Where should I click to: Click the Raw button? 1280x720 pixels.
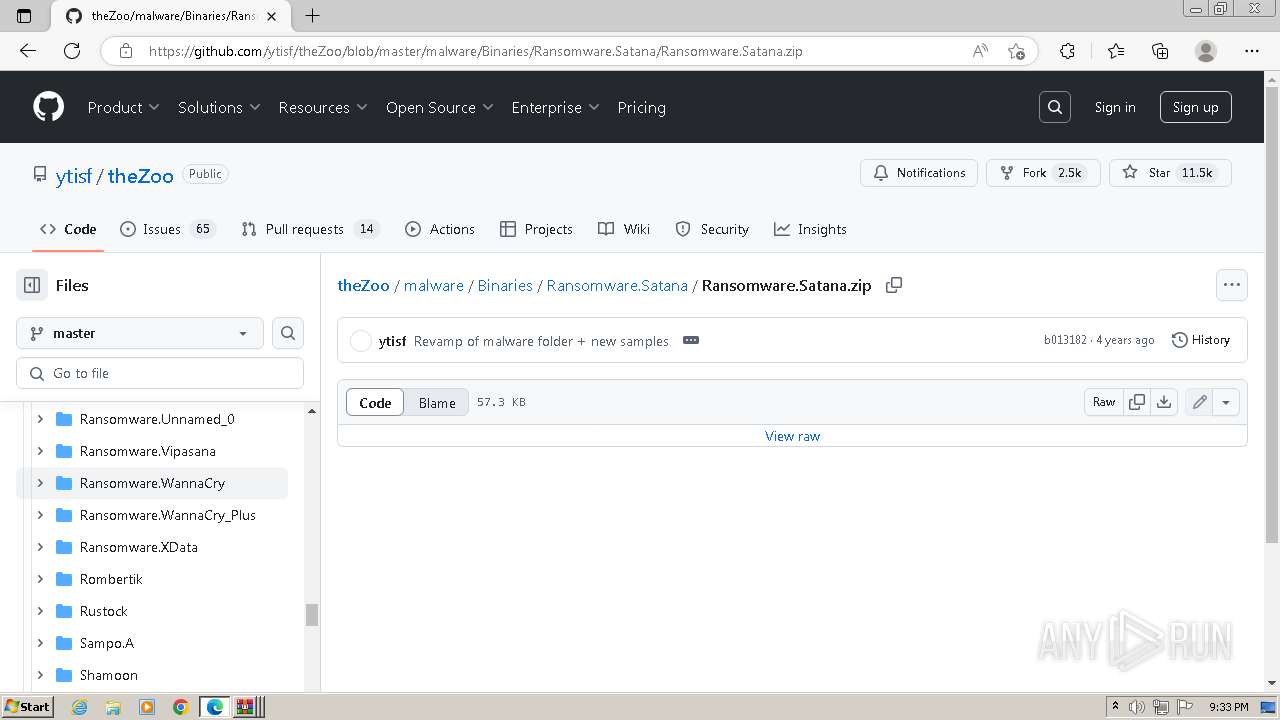coord(1104,402)
